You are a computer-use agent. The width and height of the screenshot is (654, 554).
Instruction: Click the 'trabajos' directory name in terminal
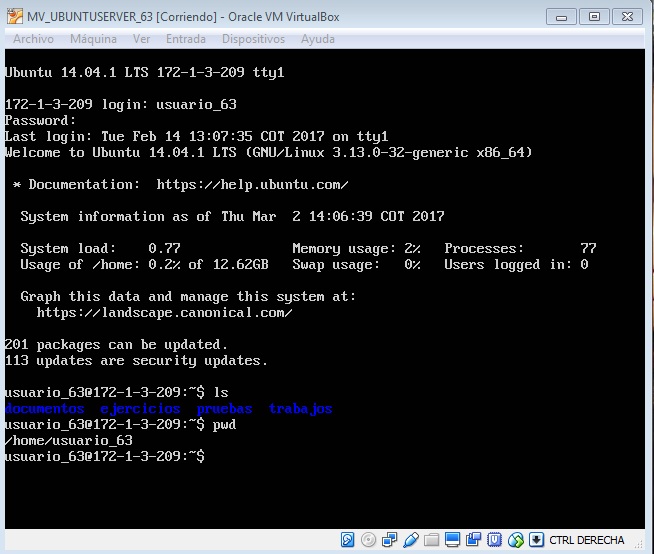(x=300, y=409)
